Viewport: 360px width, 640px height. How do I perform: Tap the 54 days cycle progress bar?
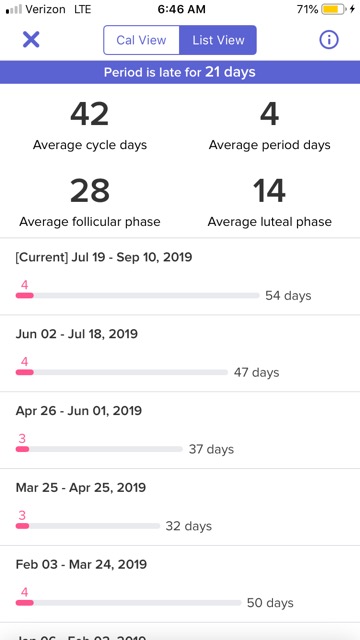(x=138, y=296)
